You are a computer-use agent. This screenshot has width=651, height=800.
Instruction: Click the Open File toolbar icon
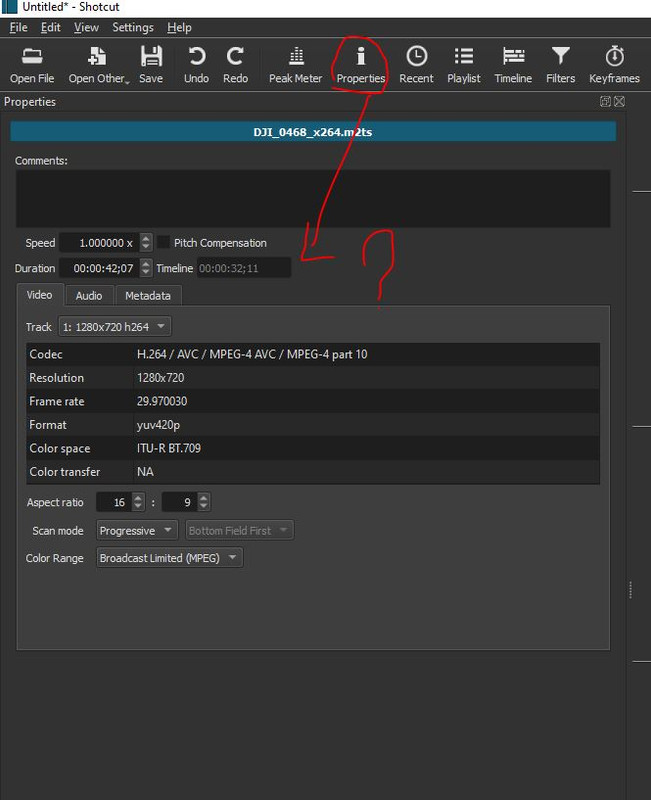[x=32, y=65]
